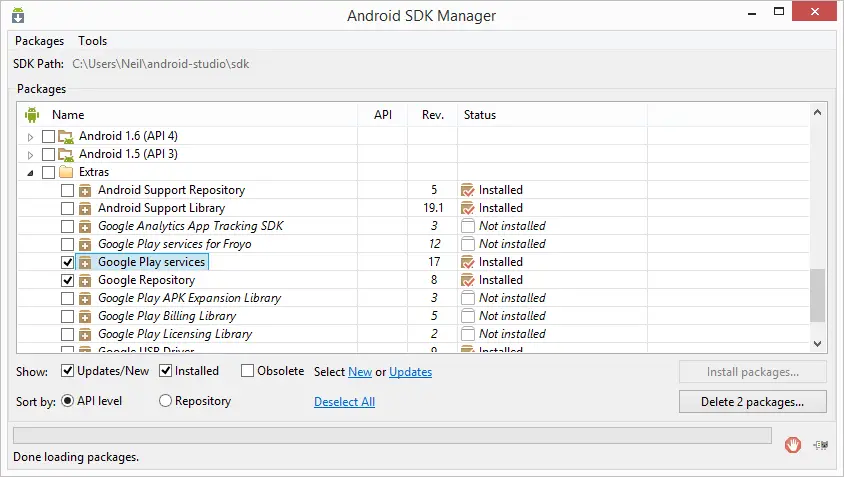
Task: Open the log window icon at bottom right
Action: click(x=820, y=445)
